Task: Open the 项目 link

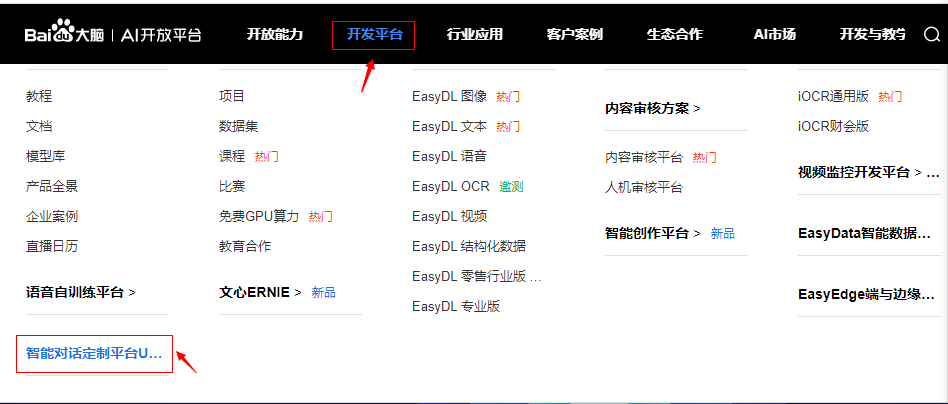Action: 232,96
